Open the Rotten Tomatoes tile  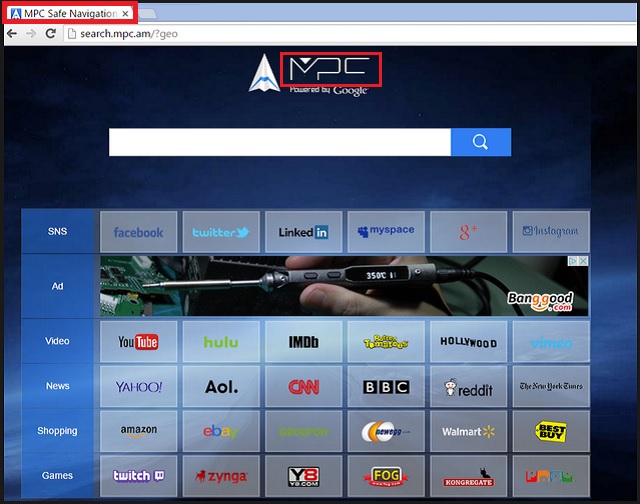point(386,342)
